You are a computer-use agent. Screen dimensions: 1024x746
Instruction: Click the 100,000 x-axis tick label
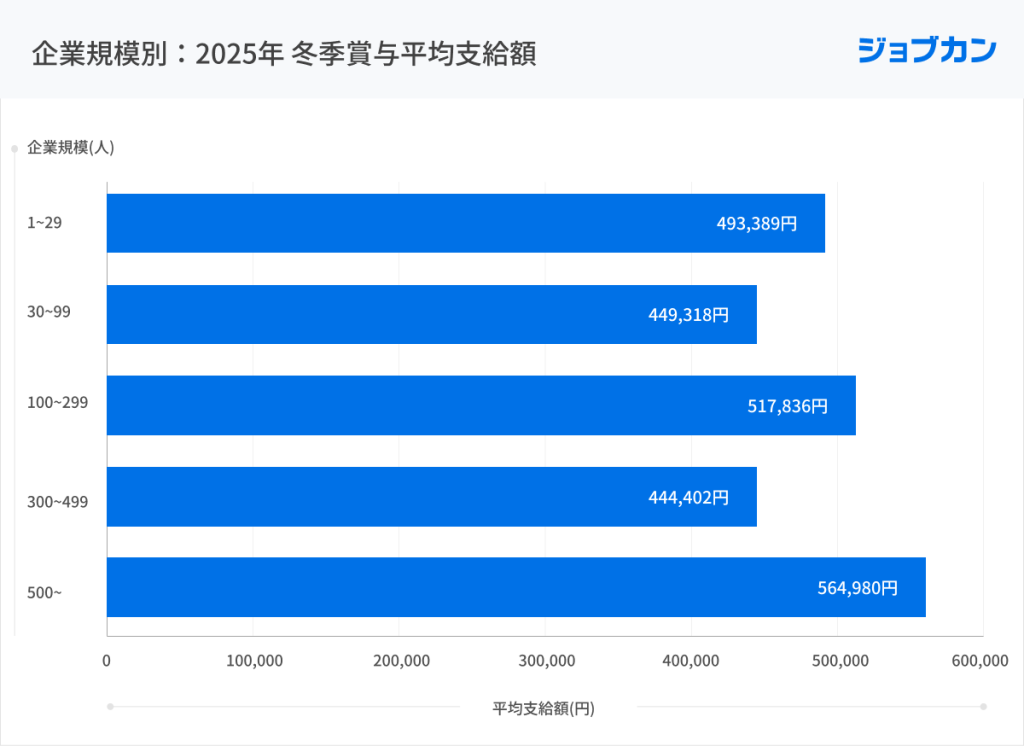(x=253, y=660)
